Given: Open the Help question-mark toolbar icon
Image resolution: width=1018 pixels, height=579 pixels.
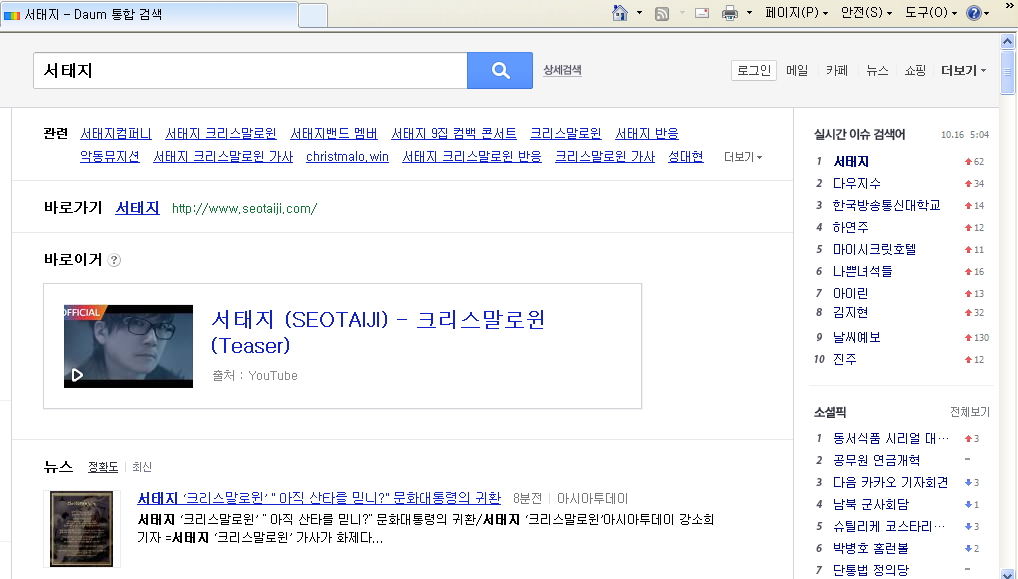Looking at the screenshot, I should click(x=973, y=13).
